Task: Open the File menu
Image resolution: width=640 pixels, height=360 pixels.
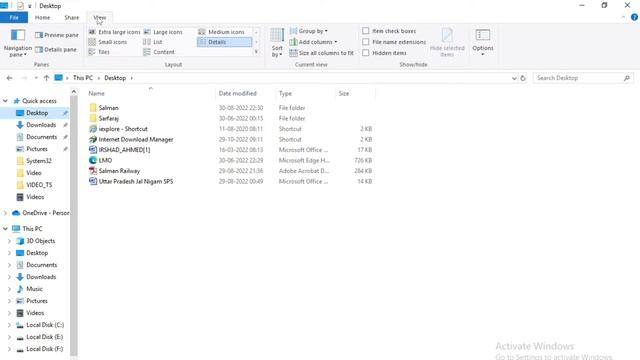Action: 14,18
